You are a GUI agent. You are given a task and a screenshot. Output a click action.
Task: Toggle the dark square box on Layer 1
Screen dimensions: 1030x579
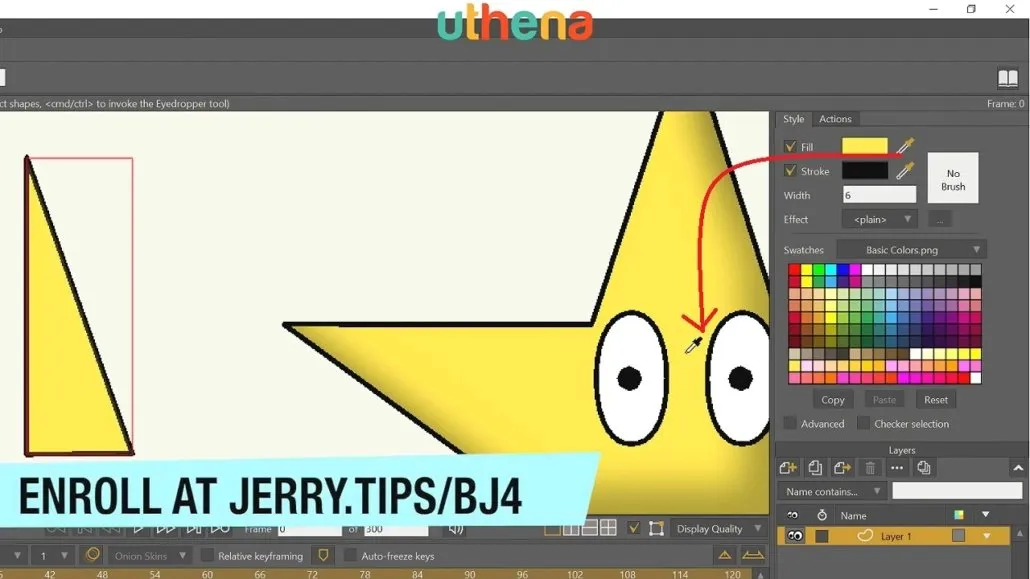[822, 536]
